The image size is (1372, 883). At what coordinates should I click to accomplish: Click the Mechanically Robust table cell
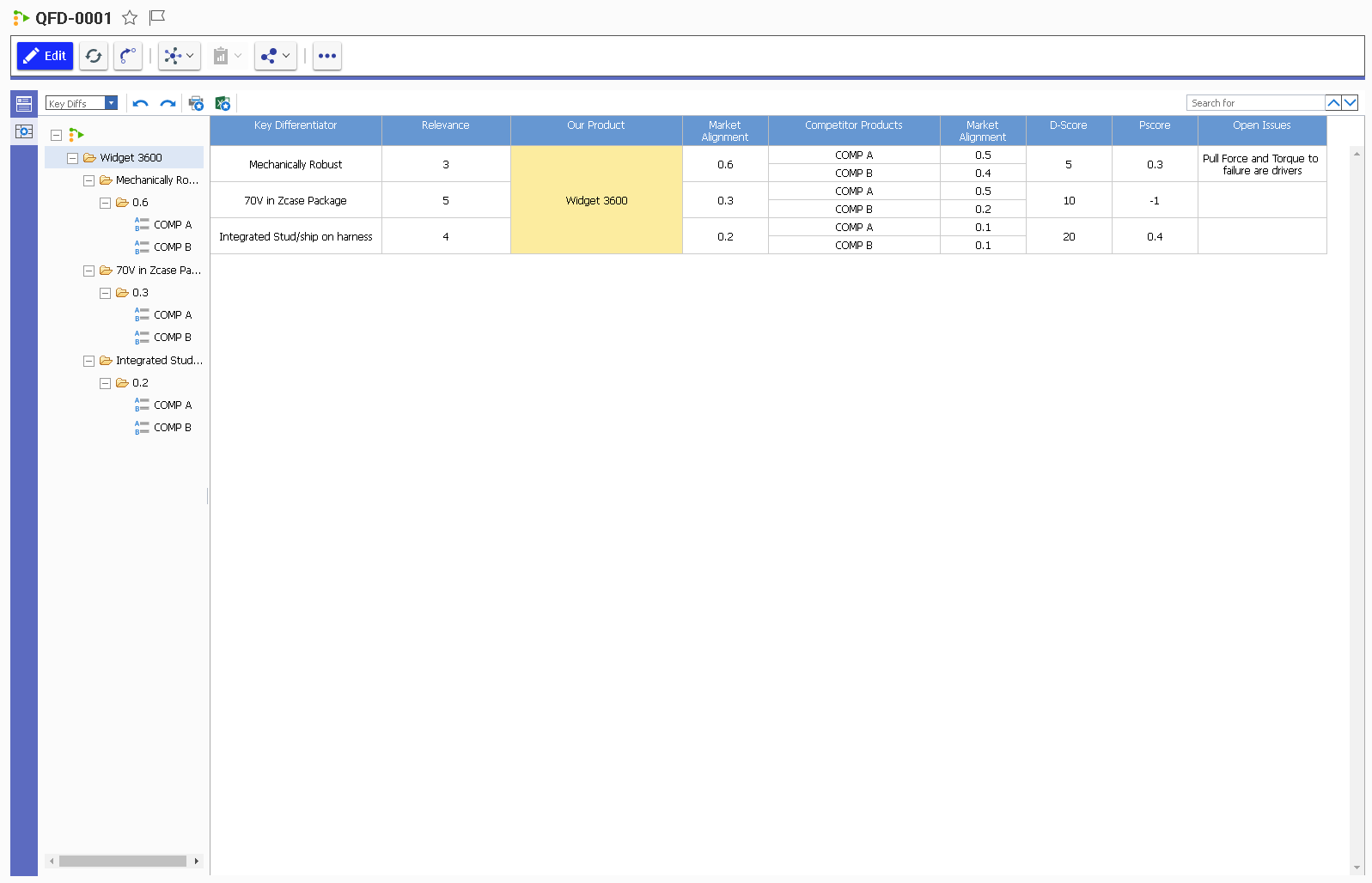tap(296, 164)
